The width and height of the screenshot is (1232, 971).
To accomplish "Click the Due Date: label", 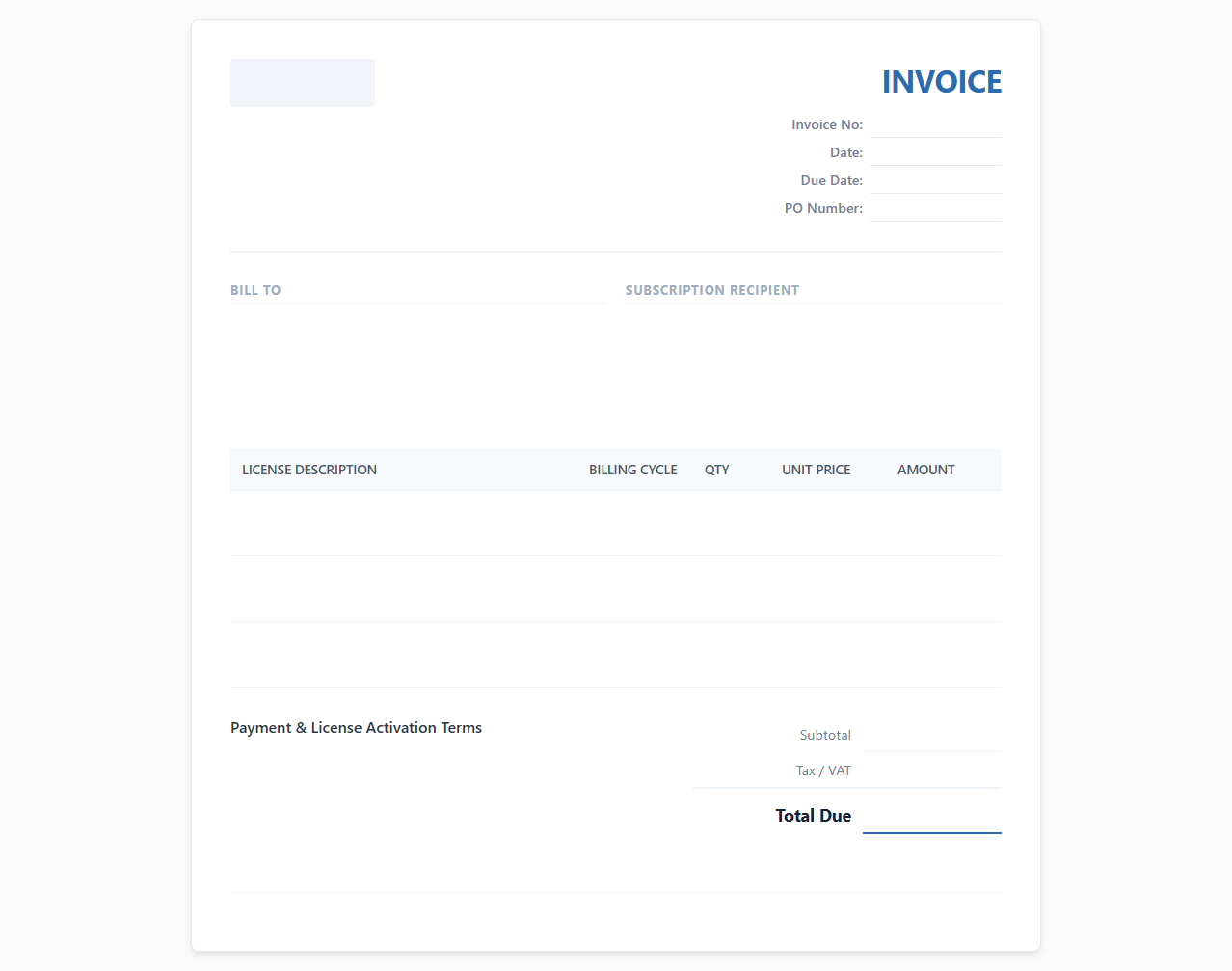I will (x=832, y=180).
